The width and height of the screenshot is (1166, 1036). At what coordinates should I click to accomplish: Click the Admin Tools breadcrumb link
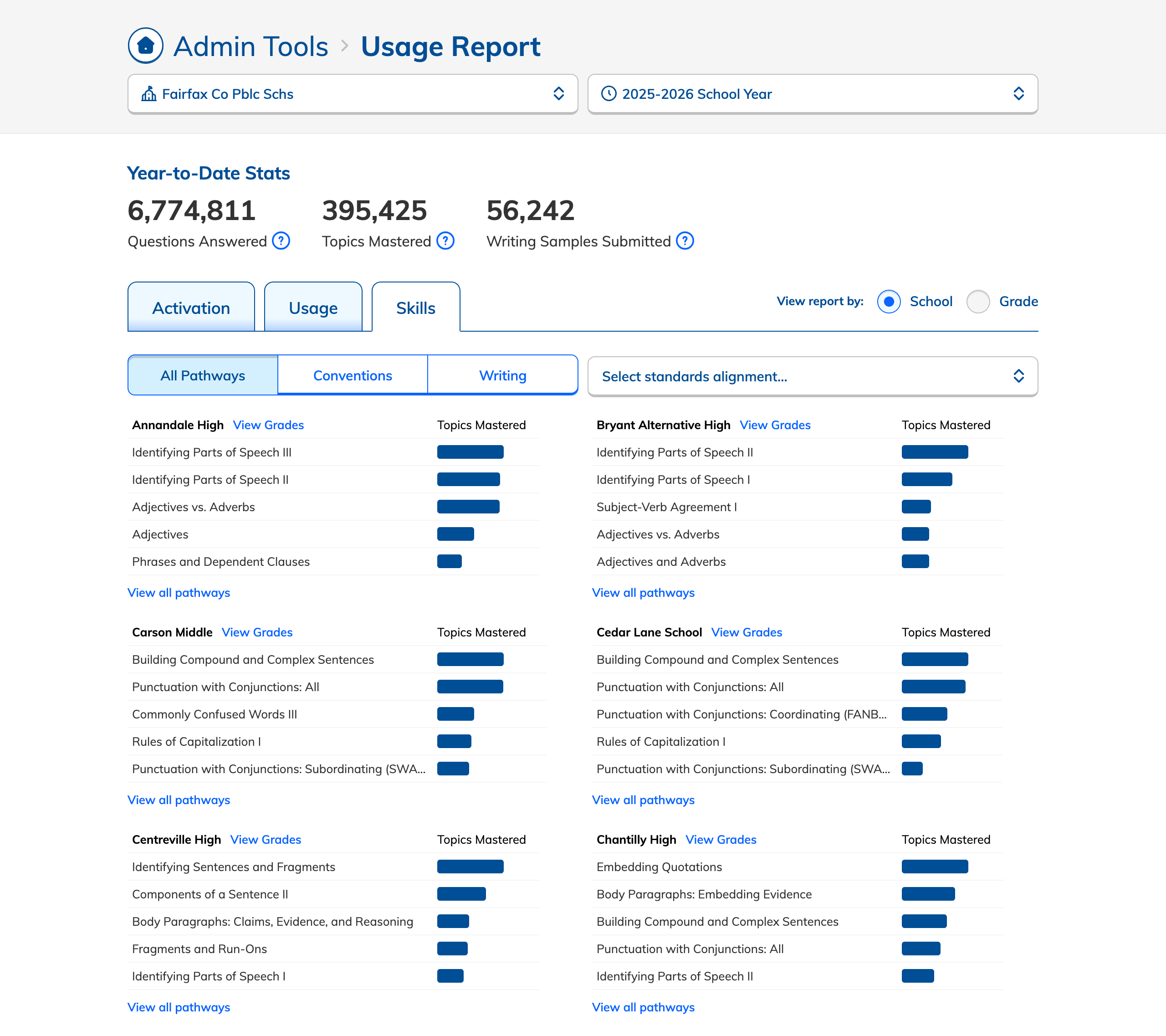coord(251,46)
